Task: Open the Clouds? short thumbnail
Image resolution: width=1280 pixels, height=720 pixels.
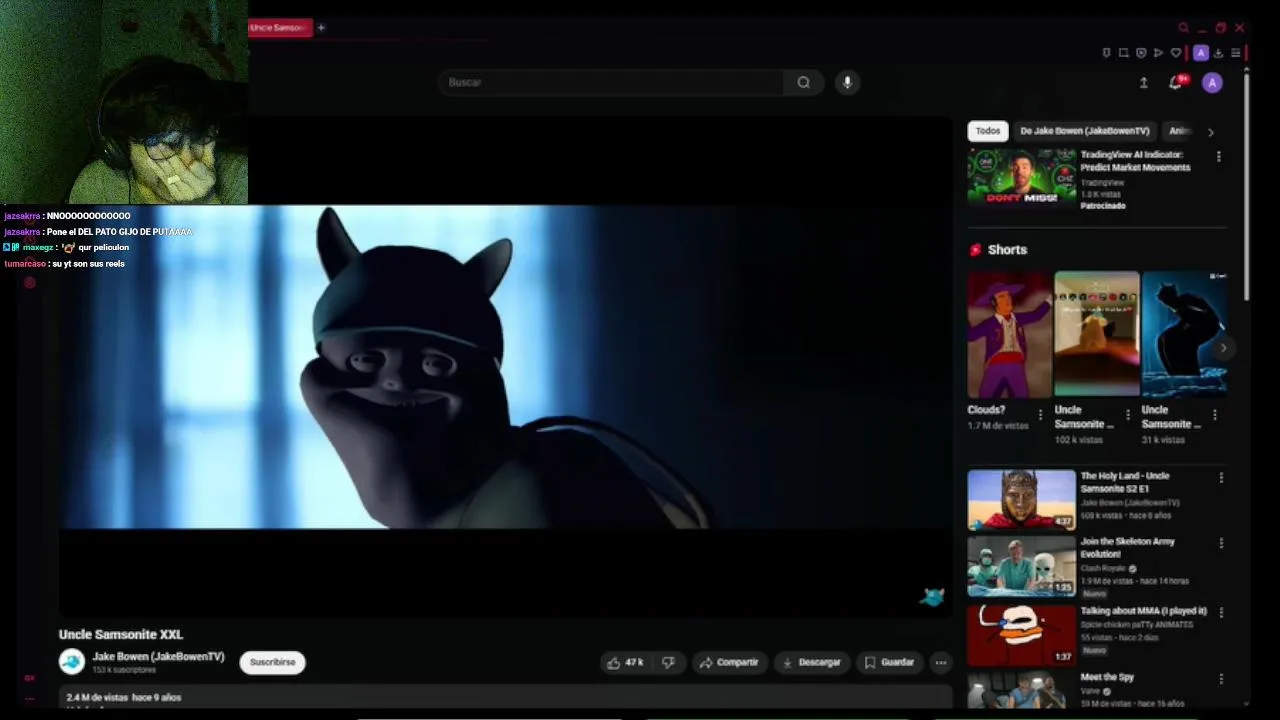Action: (x=1009, y=334)
